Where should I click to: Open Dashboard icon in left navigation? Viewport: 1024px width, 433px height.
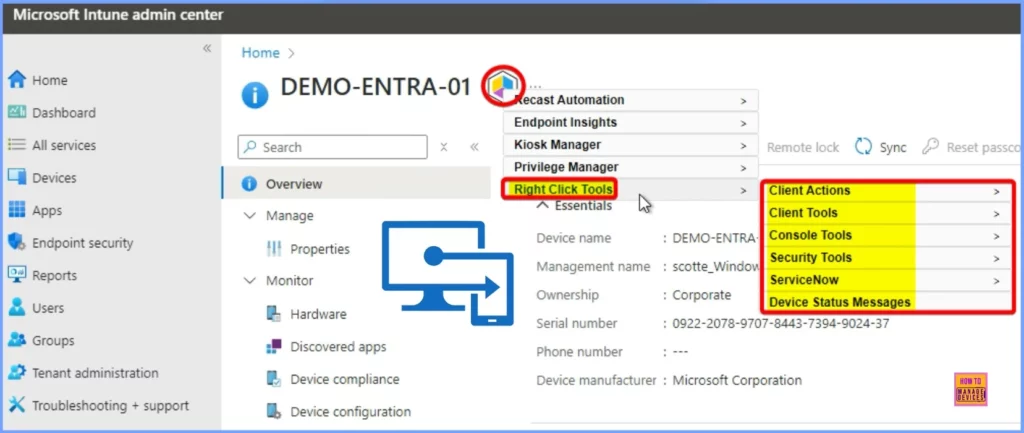(16, 113)
